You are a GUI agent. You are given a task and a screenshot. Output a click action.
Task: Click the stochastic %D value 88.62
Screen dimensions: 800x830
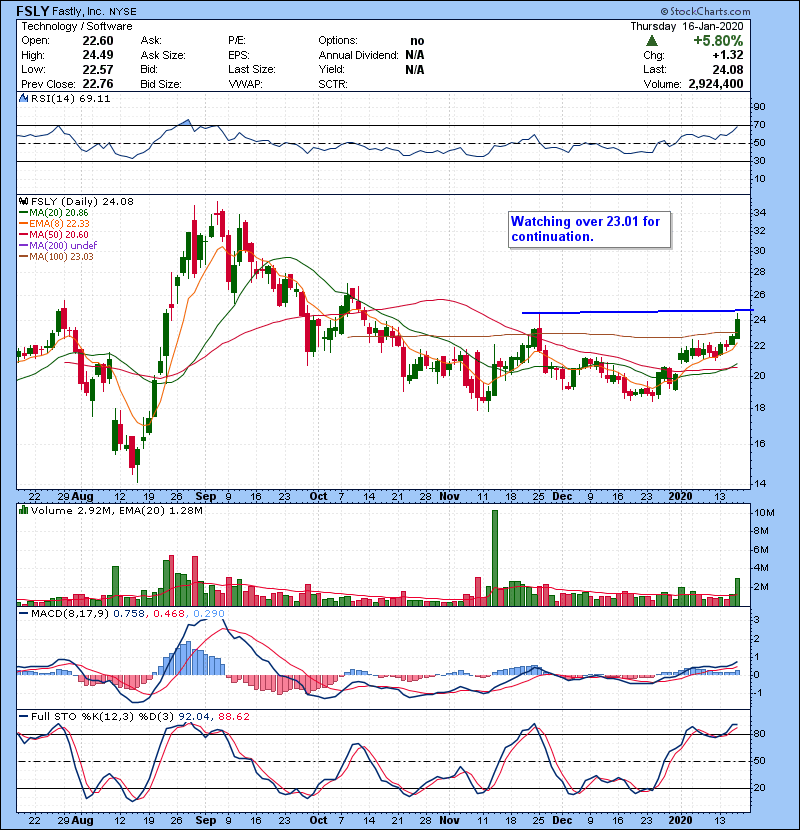[x=233, y=716]
